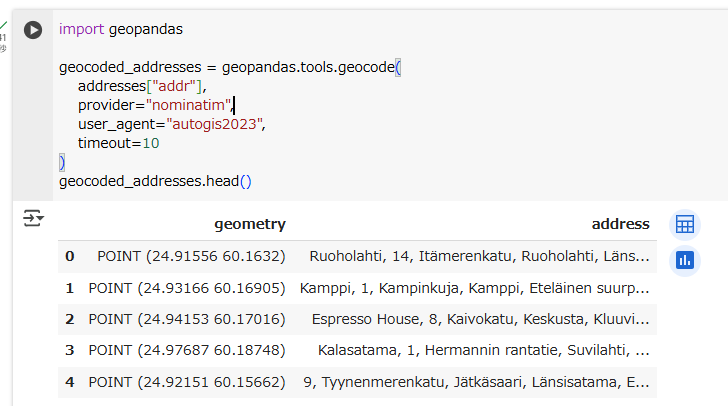This screenshot has width=728, height=406.
Task: Click the timeout=10 code line
Action: pos(118,143)
